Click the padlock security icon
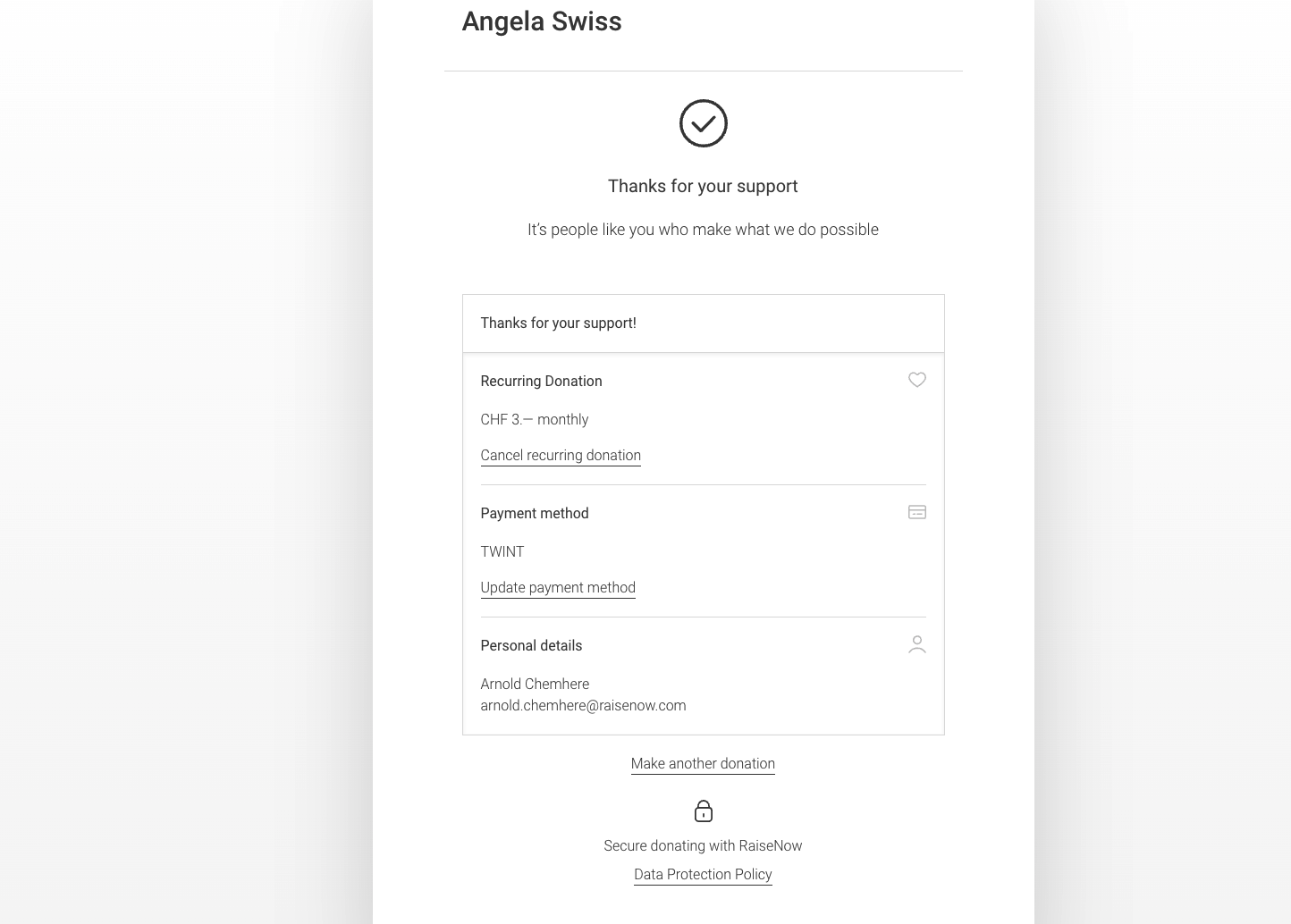1291x924 pixels. 704,811
